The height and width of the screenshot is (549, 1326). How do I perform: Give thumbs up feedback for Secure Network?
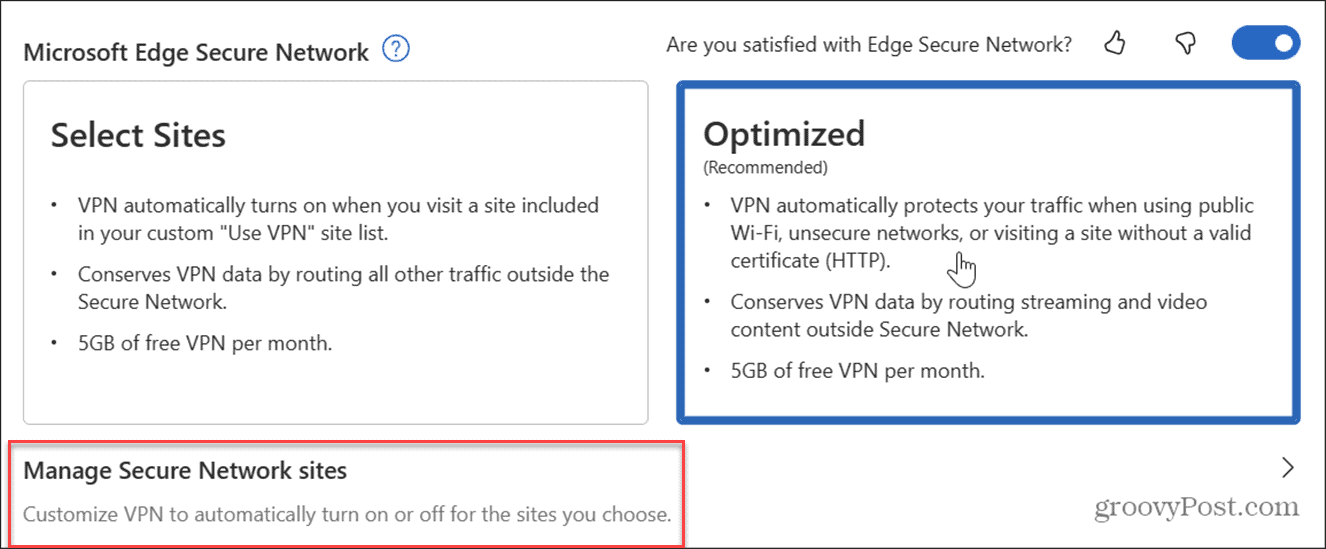coord(1115,44)
